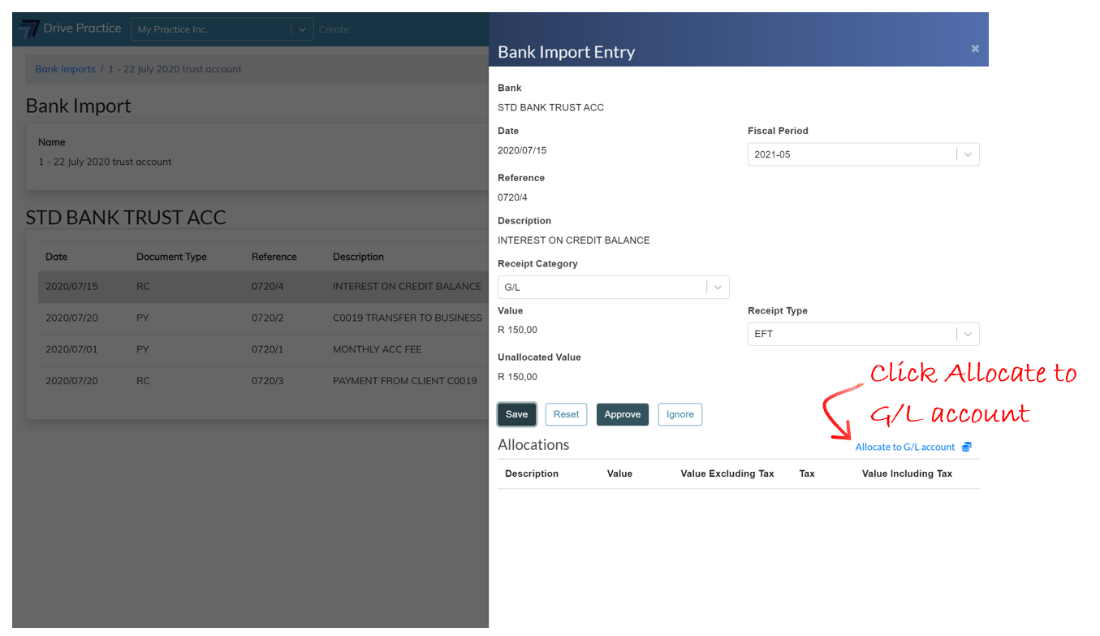Select the INTEREST ON CREDIT BALANCE row
1100x636 pixels.
pos(263,287)
